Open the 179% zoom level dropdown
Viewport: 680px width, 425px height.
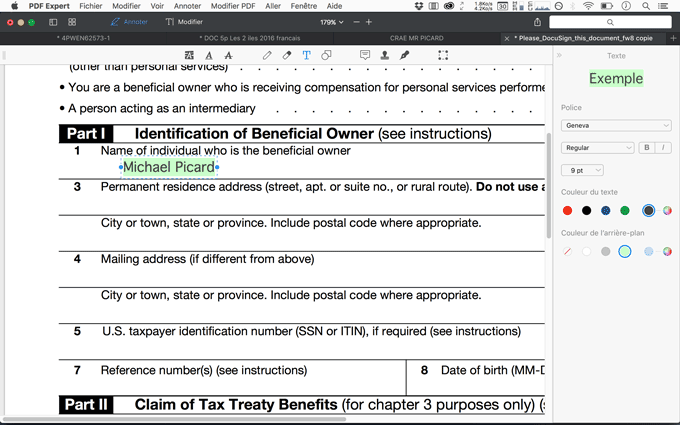332,22
